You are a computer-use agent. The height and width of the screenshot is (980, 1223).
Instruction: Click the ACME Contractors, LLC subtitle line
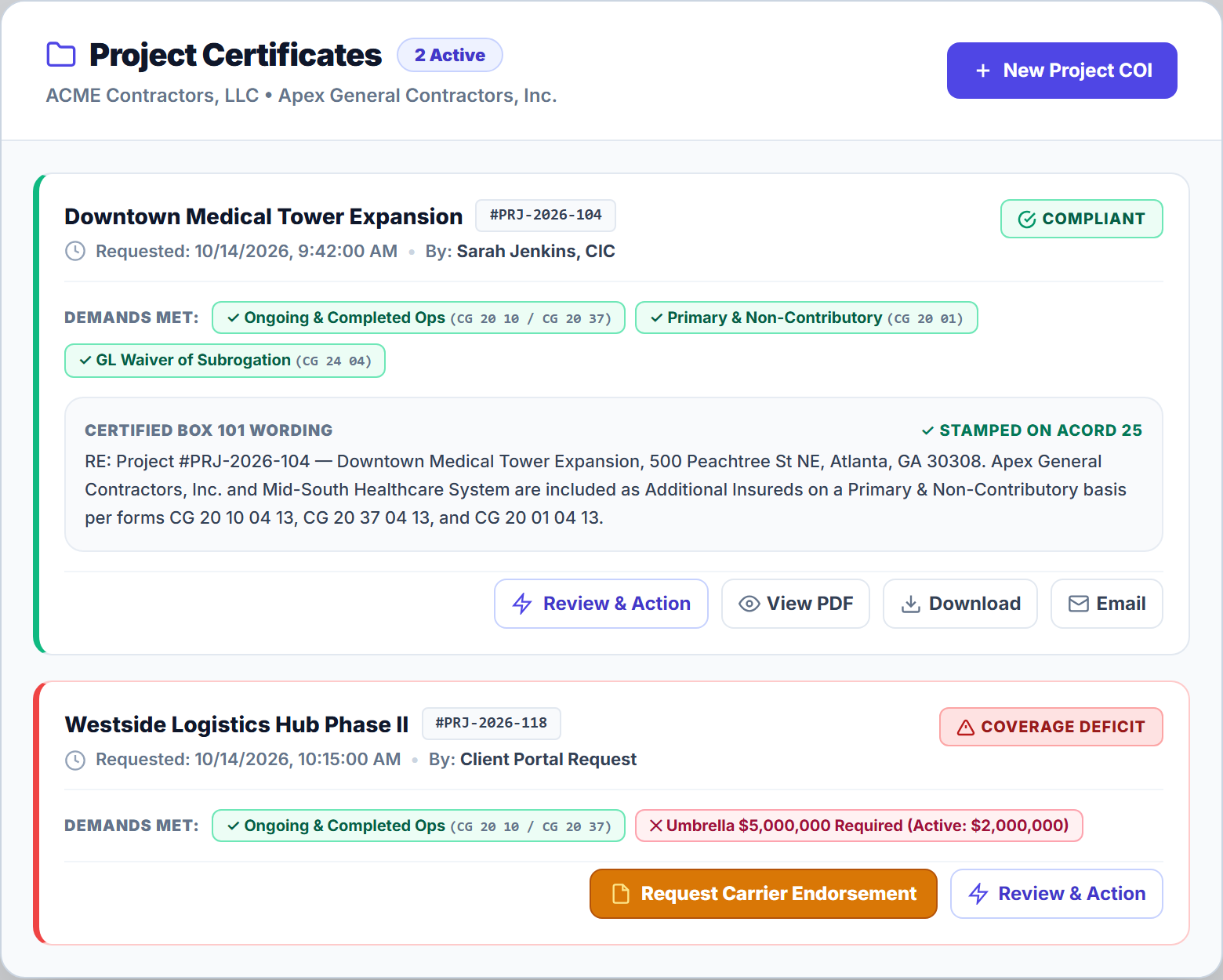click(x=302, y=96)
